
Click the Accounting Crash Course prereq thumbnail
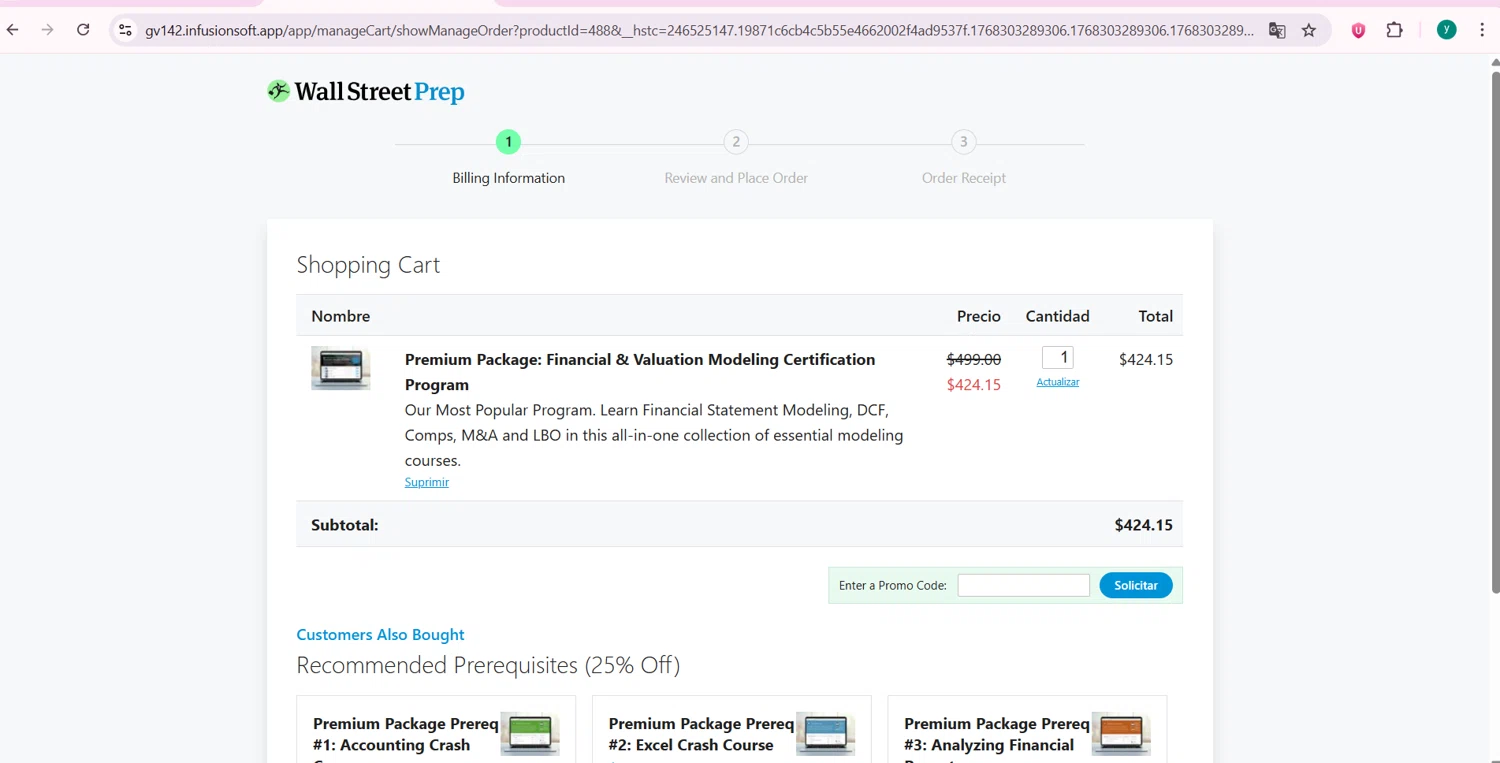(x=529, y=734)
